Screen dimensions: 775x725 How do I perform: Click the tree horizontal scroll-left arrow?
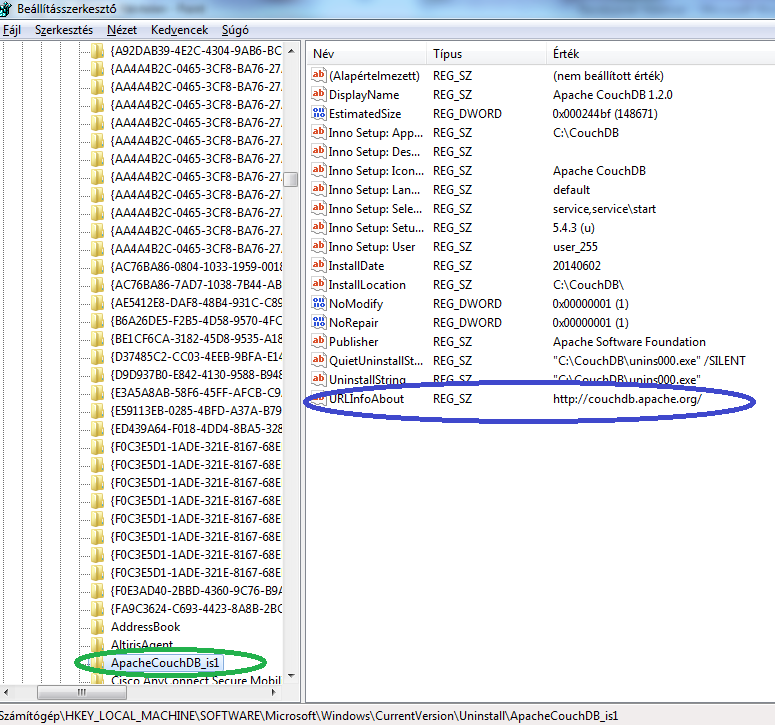pos(5,692)
